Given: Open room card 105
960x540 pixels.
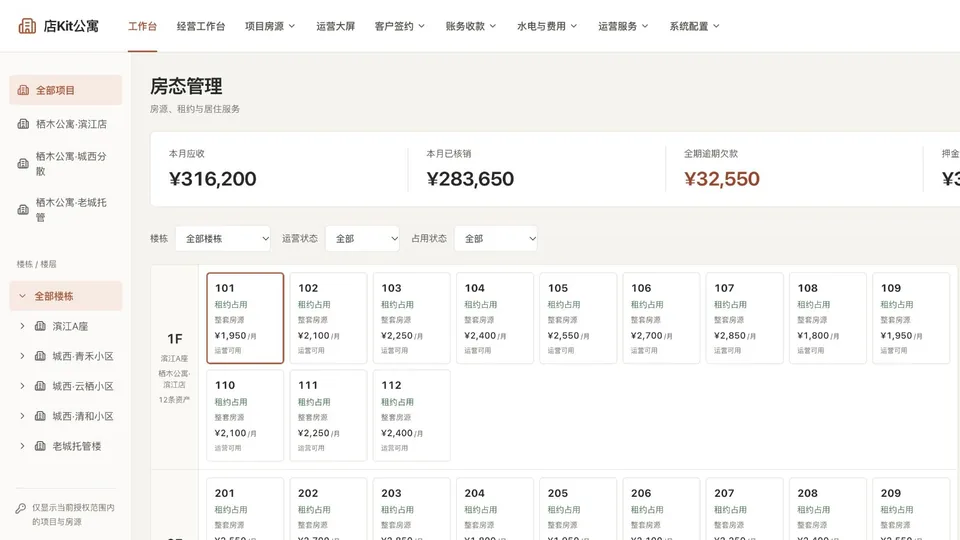Looking at the screenshot, I should coord(578,318).
